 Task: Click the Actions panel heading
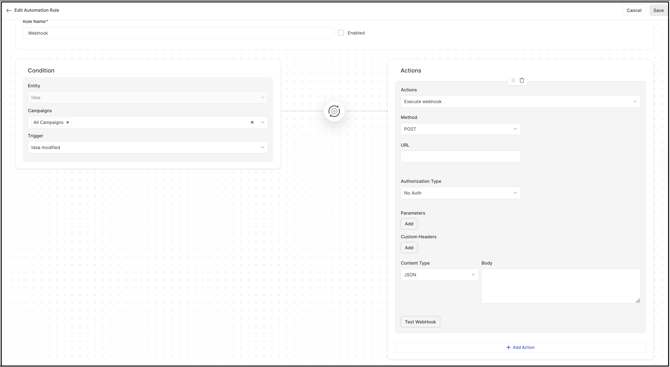(x=411, y=70)
